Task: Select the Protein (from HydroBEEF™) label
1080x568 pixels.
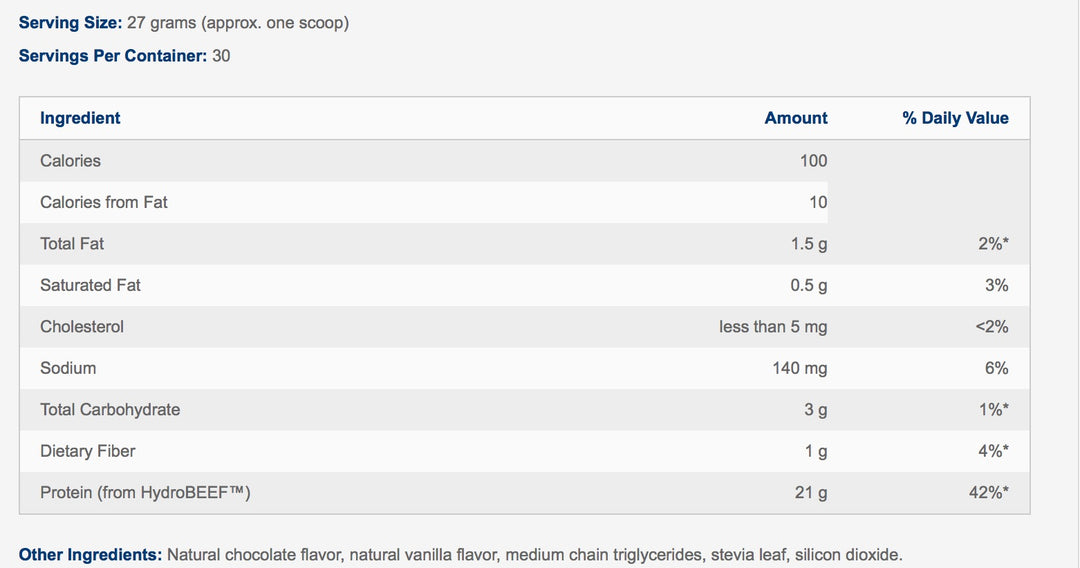Action: 144,493
